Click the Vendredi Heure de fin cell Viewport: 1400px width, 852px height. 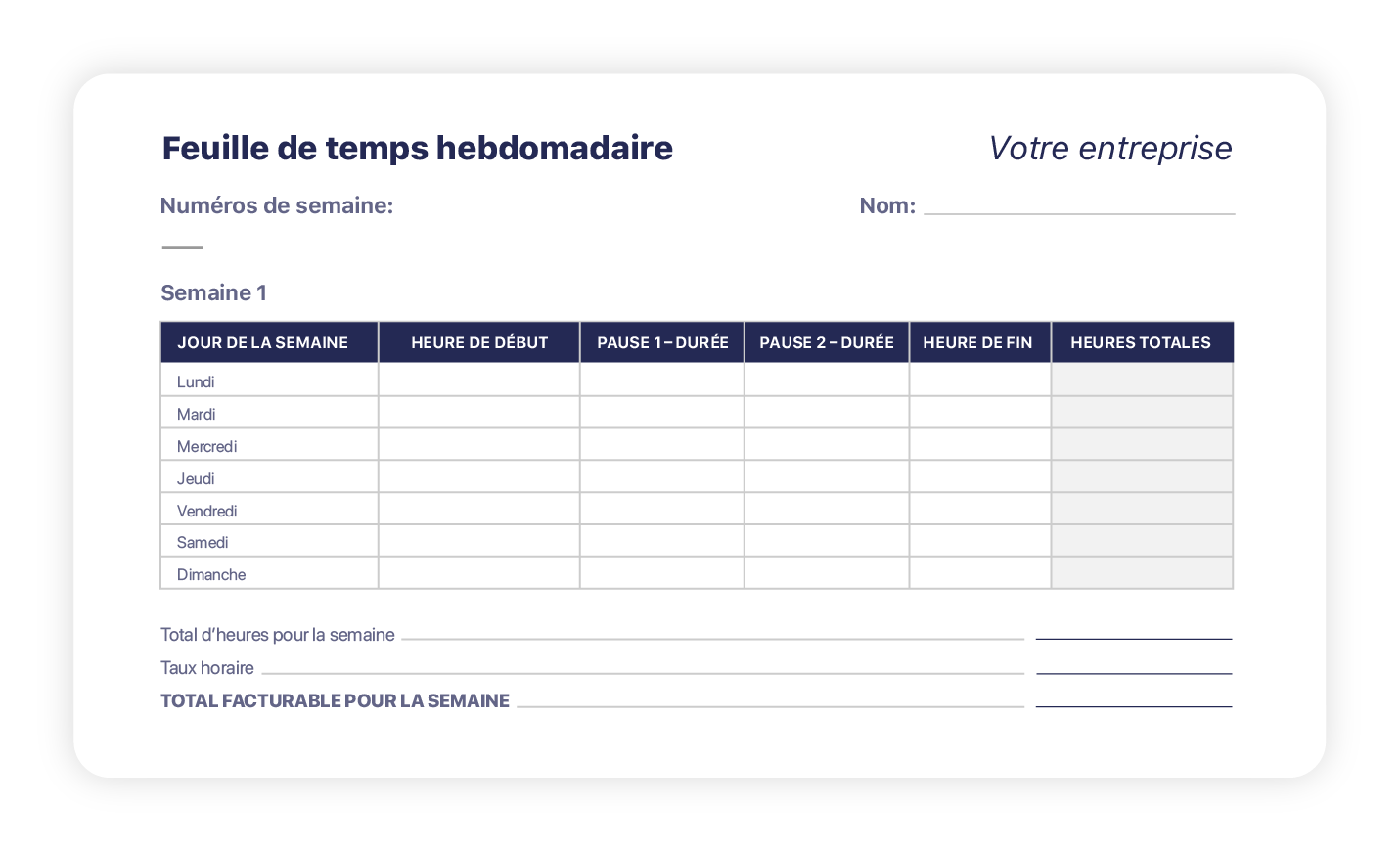tap(979, 510)
